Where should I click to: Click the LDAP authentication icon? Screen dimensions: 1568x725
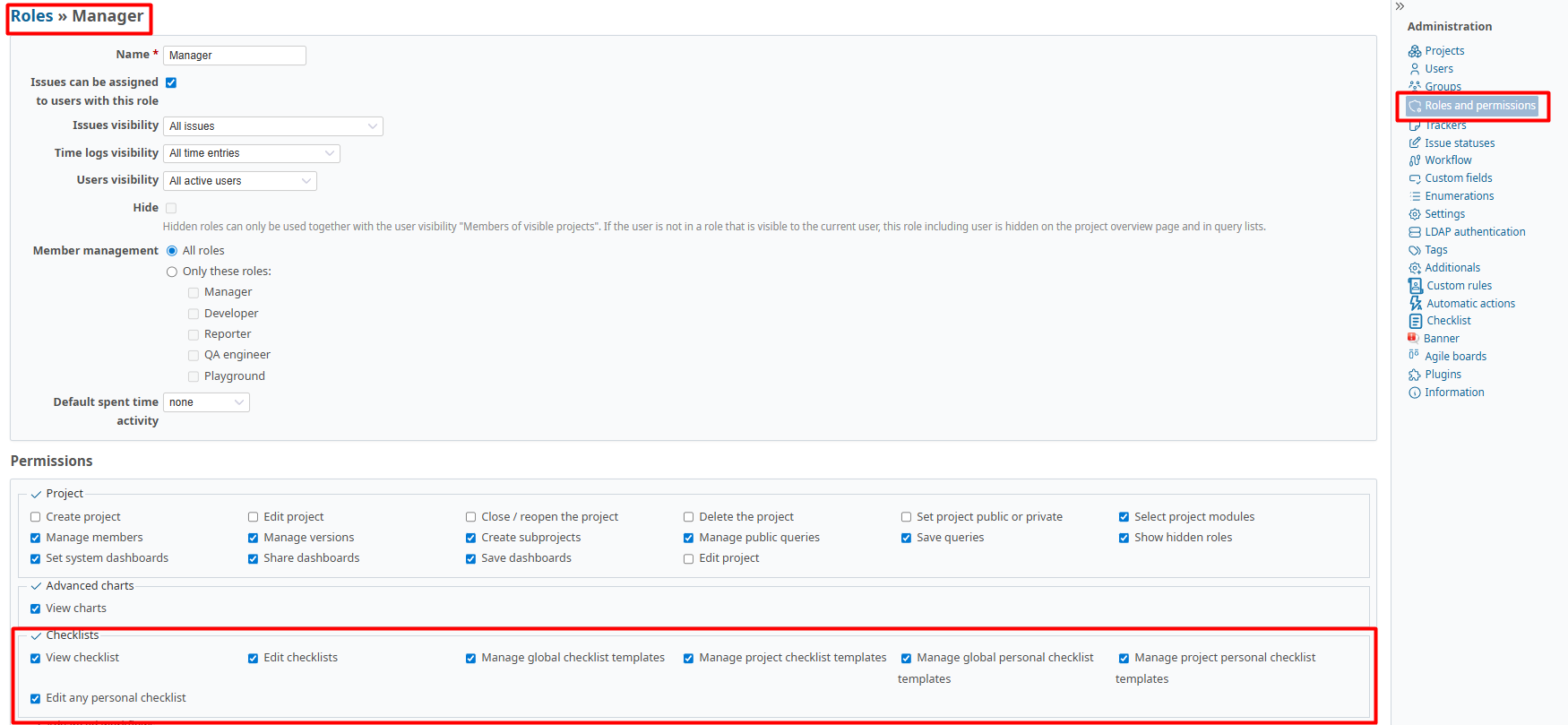click(x=1415, y=232)
